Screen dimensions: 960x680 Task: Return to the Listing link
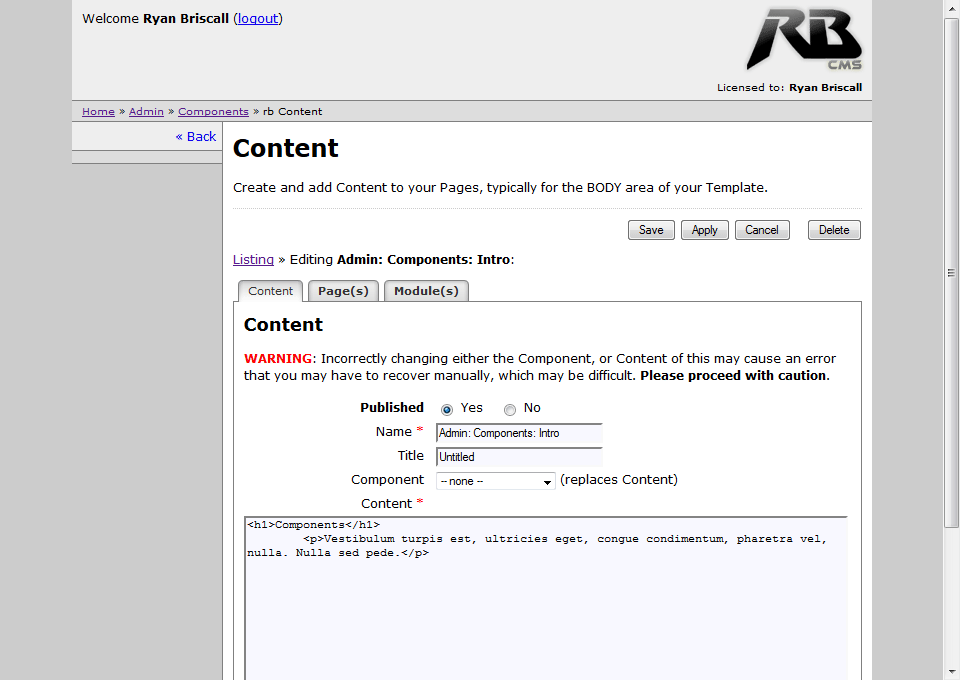coord(253,259)
